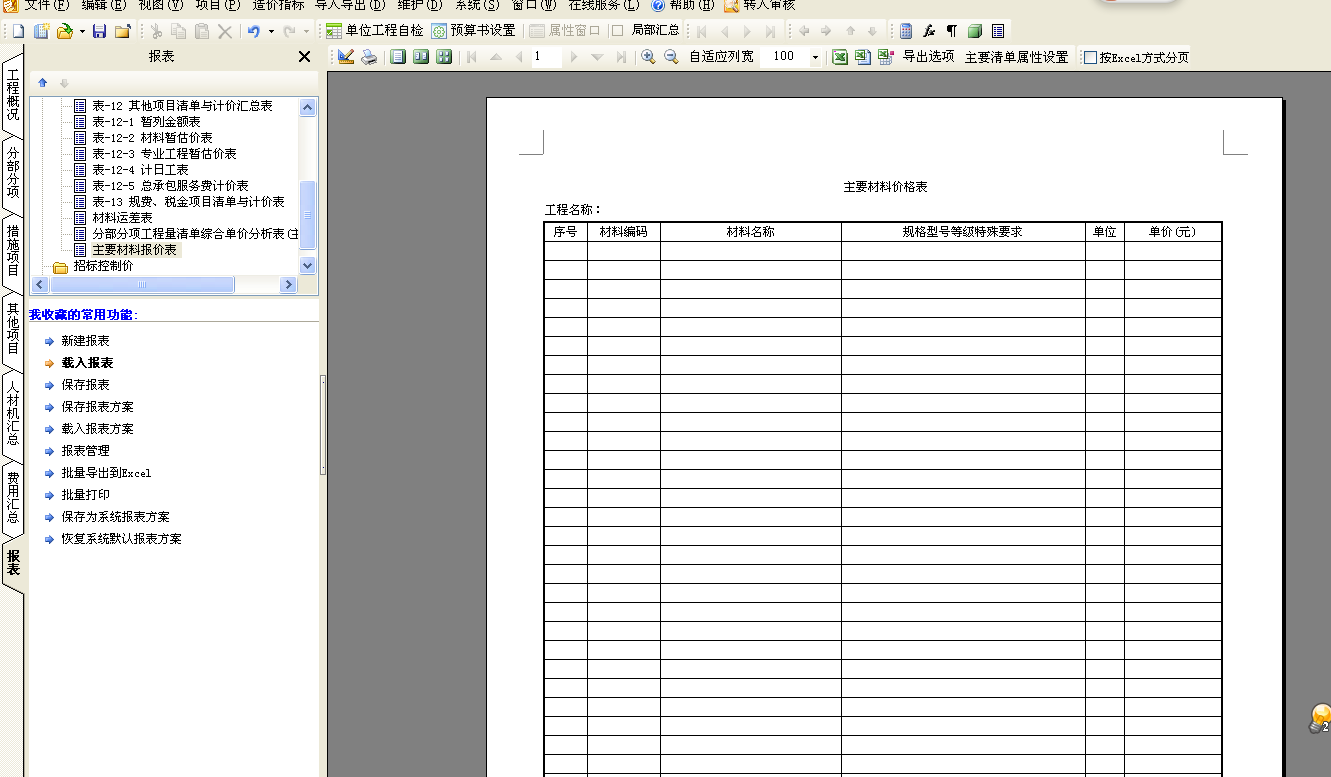Select 主要材料报价表 in report tree
Viewport: 1331px width, 777px height.
(134, 250)
